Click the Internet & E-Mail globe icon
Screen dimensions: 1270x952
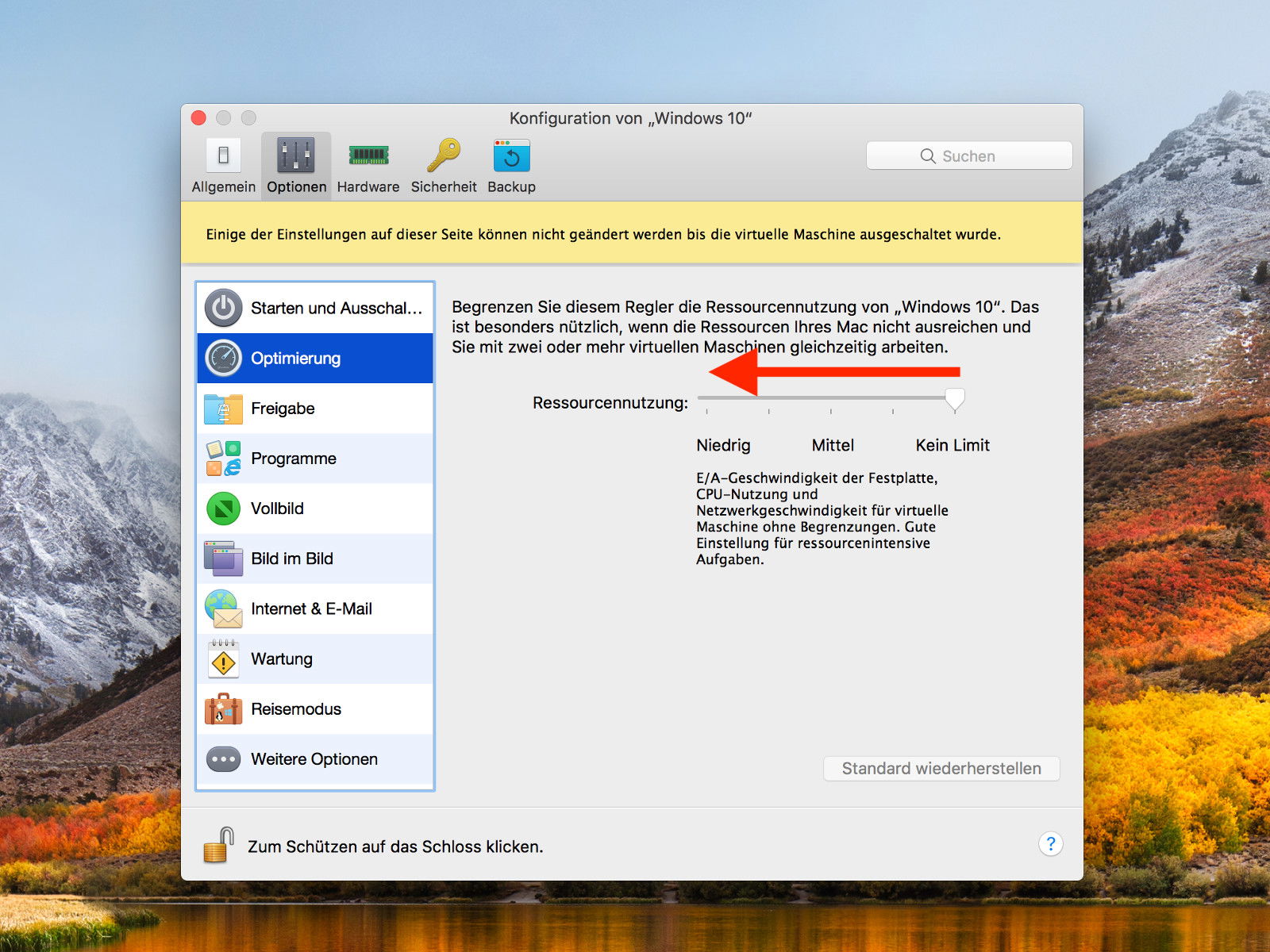tap(224, 608)
